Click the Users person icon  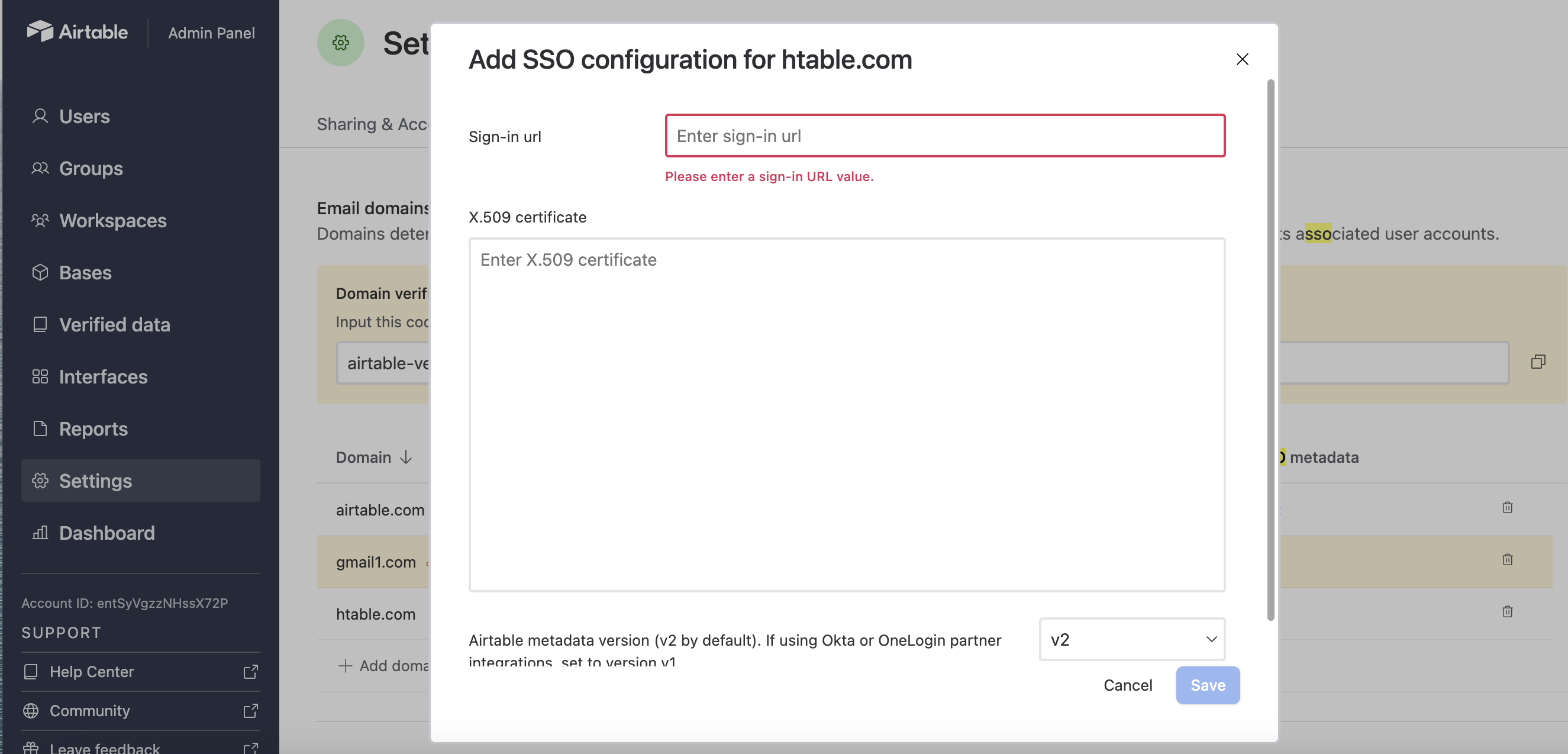click(40, 116)
